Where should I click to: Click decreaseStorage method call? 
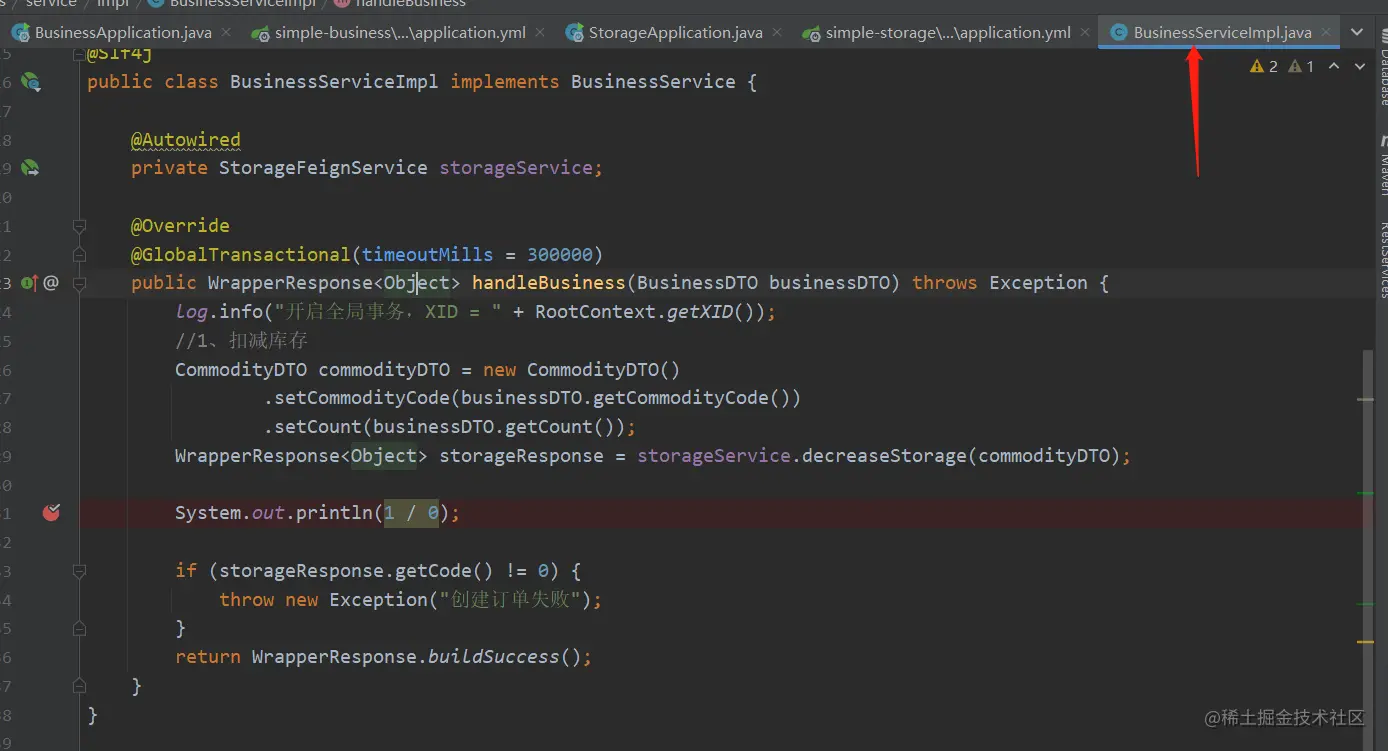[884, 456]
